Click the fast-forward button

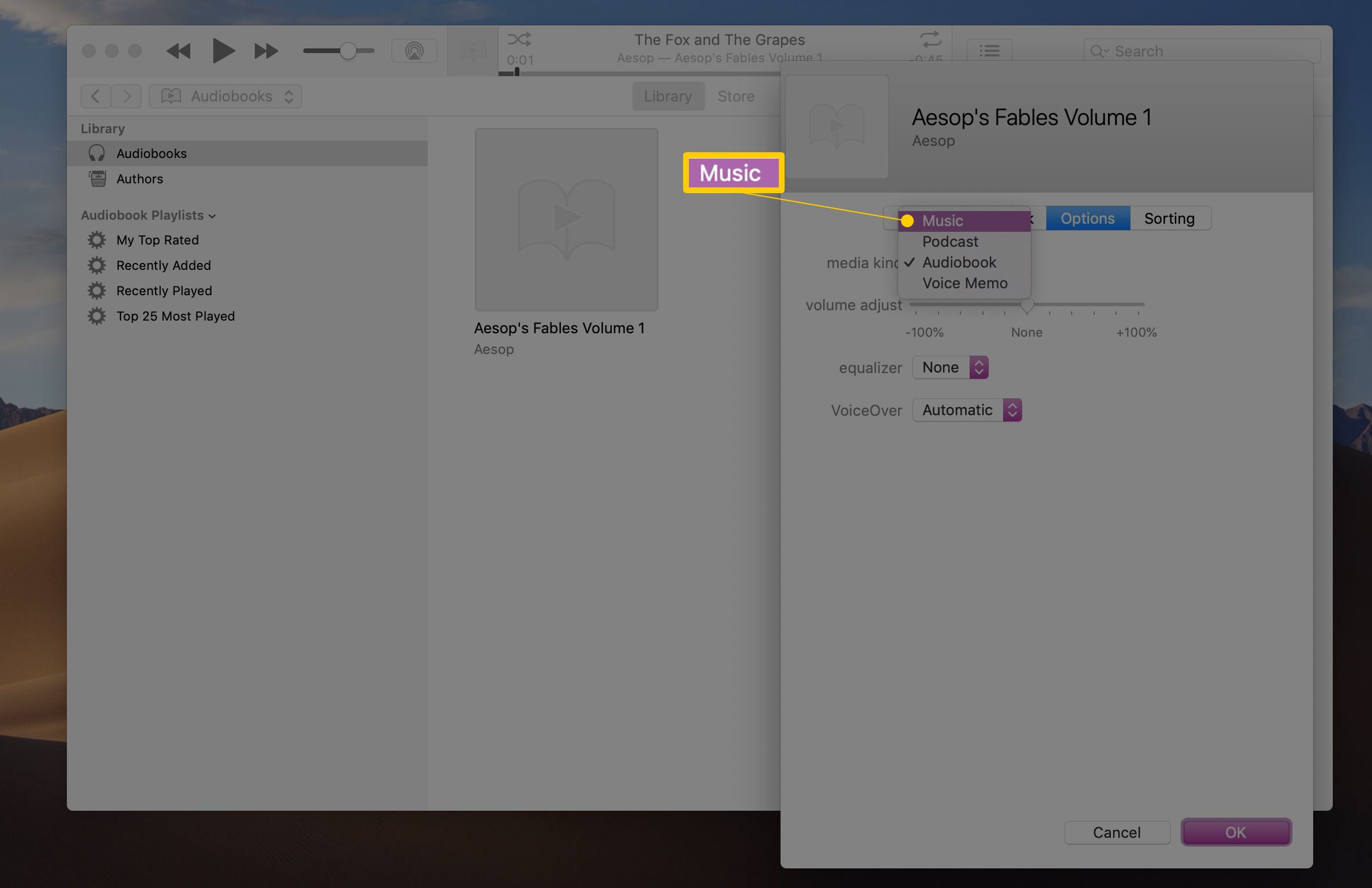[x=266, y=51]
